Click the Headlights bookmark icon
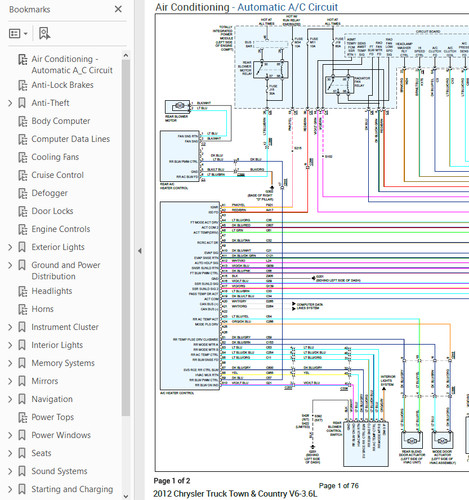 tap(23, 291)
